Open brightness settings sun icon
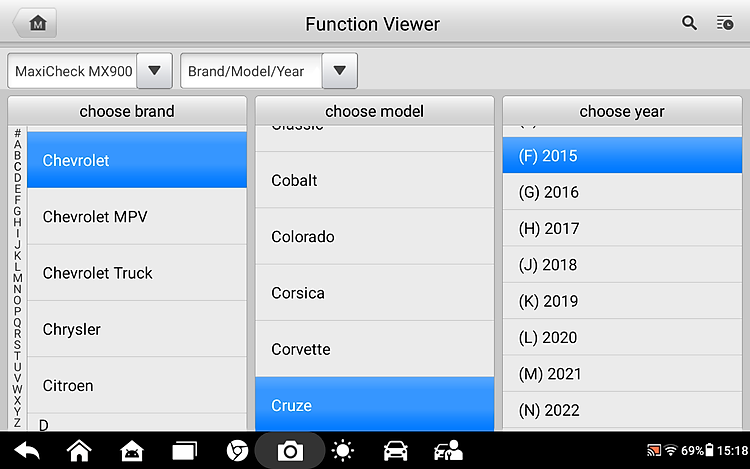 click(x=342, y=451)
